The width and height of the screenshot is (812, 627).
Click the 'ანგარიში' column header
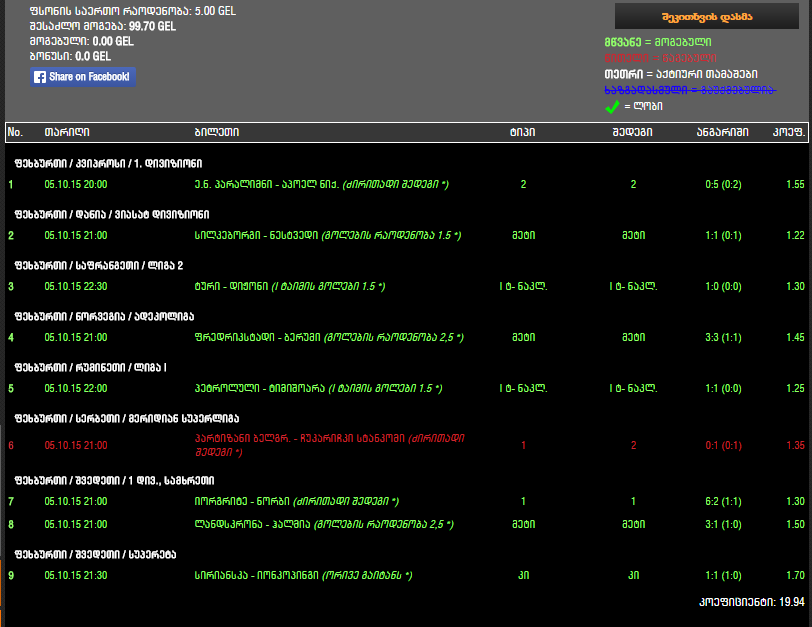723,132
